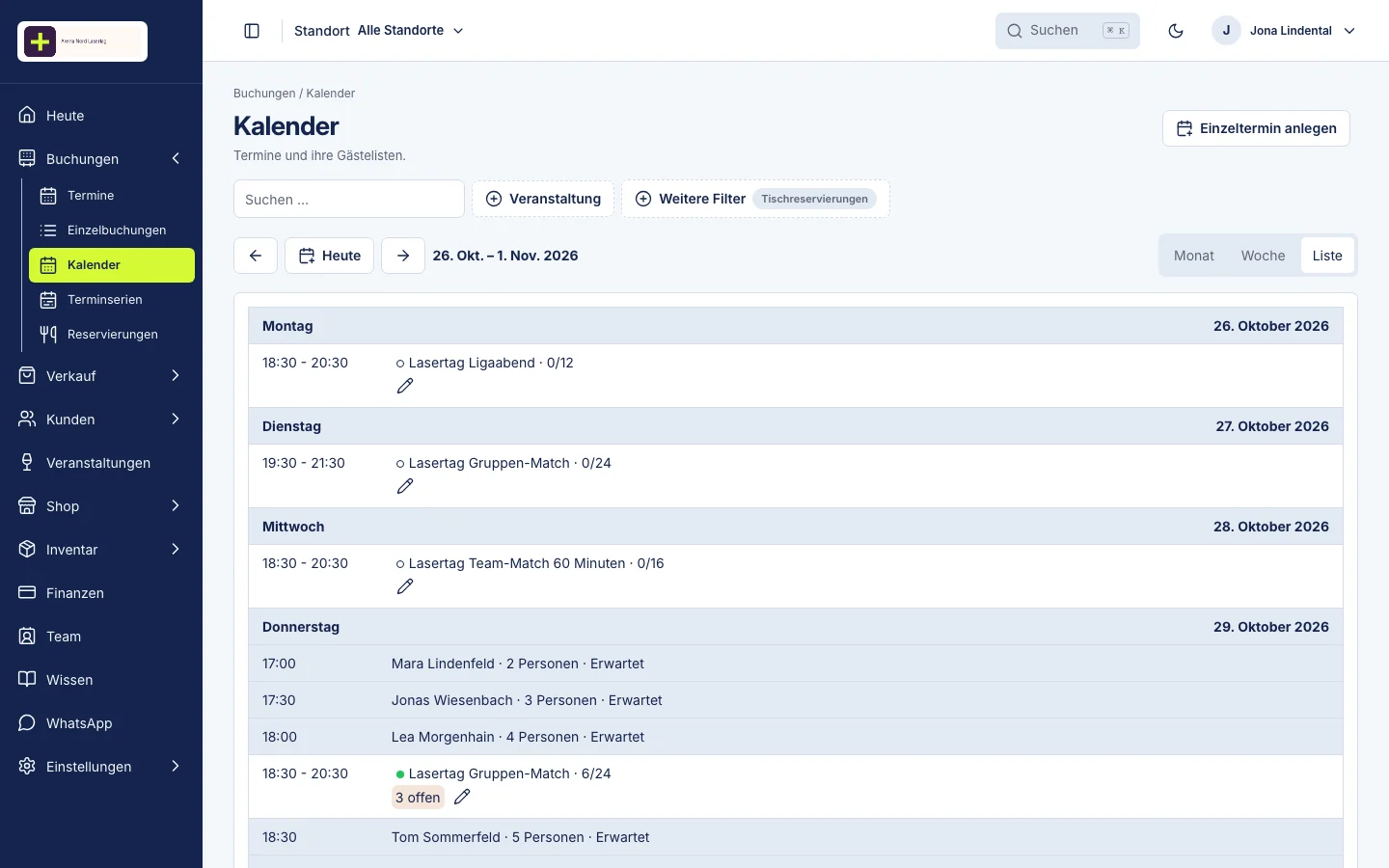Screen dimensions: 1389x868
Task: Open Einzelbuchungen list
Action: click(x=112, y=231)
